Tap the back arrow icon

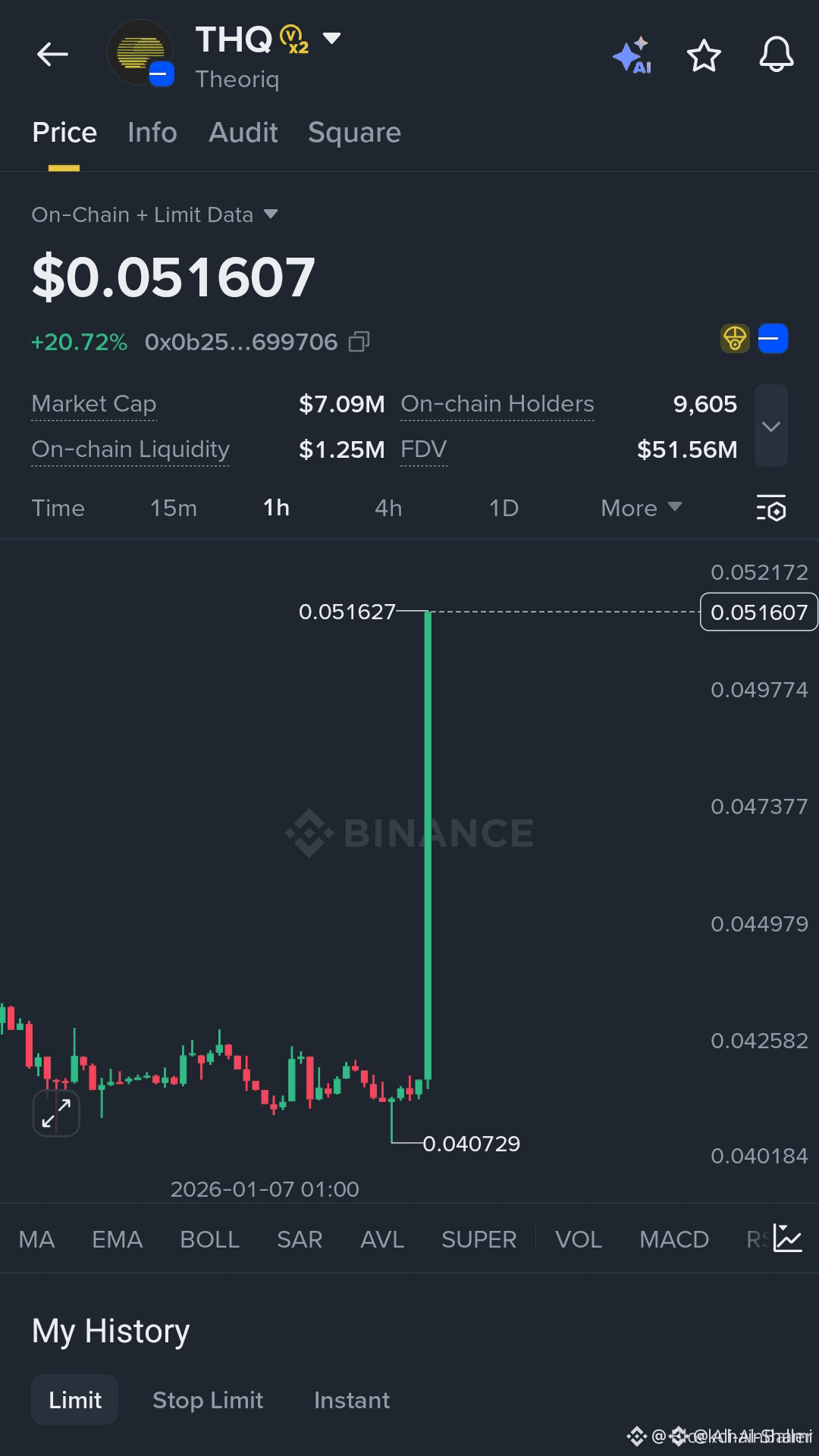point(52,55)
